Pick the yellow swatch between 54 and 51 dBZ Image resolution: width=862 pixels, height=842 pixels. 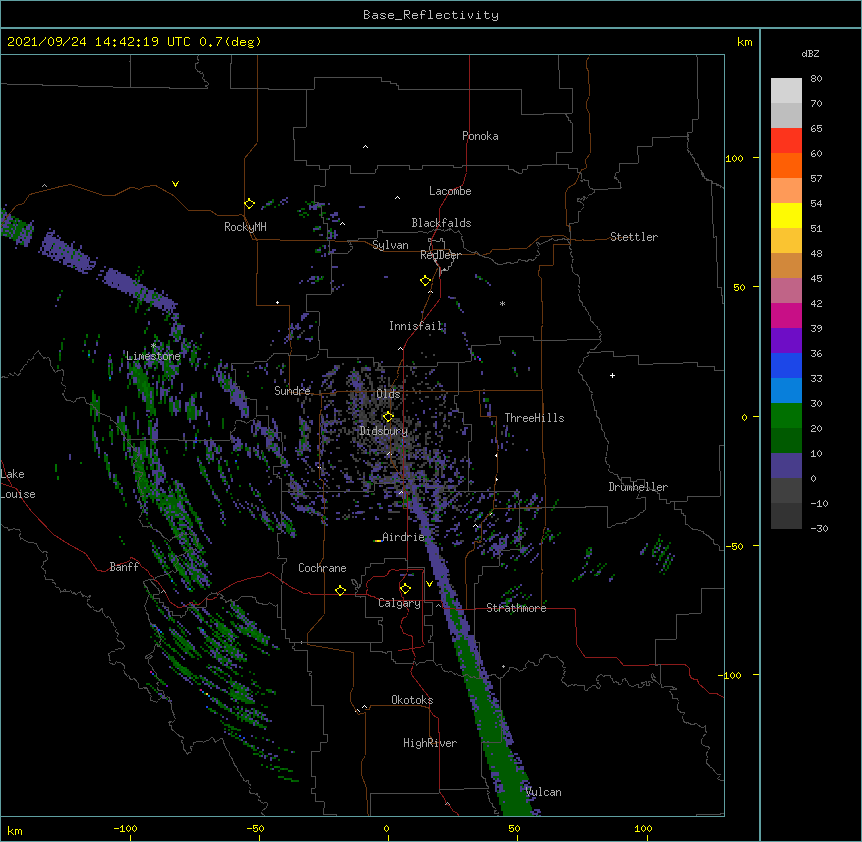(786, 215)
